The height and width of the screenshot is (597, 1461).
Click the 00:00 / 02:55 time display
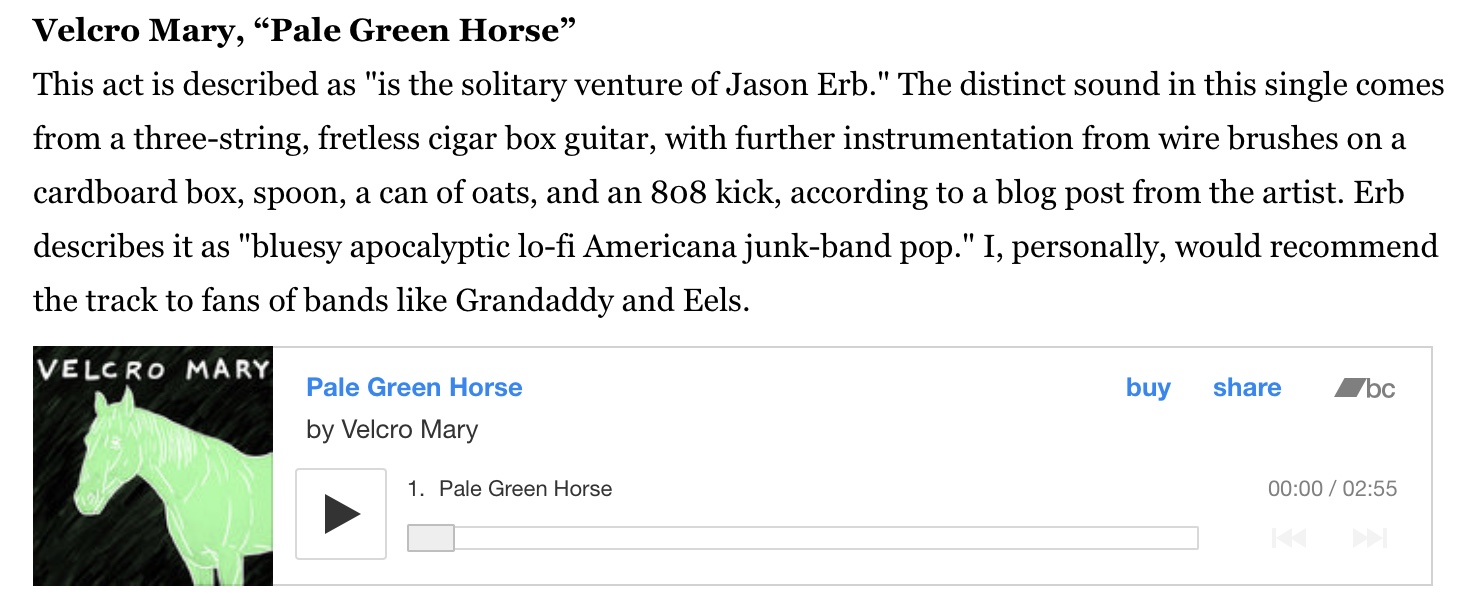coord(1332,489)
